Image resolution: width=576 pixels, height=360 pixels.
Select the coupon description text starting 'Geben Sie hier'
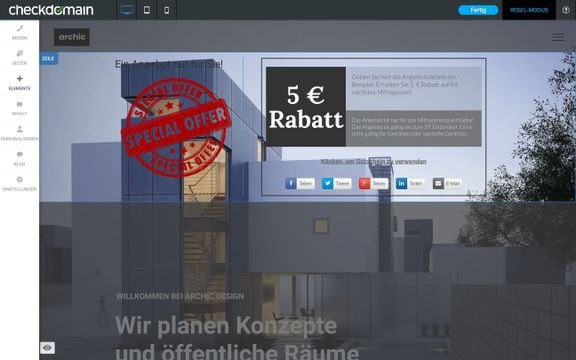tap(405, 84)
